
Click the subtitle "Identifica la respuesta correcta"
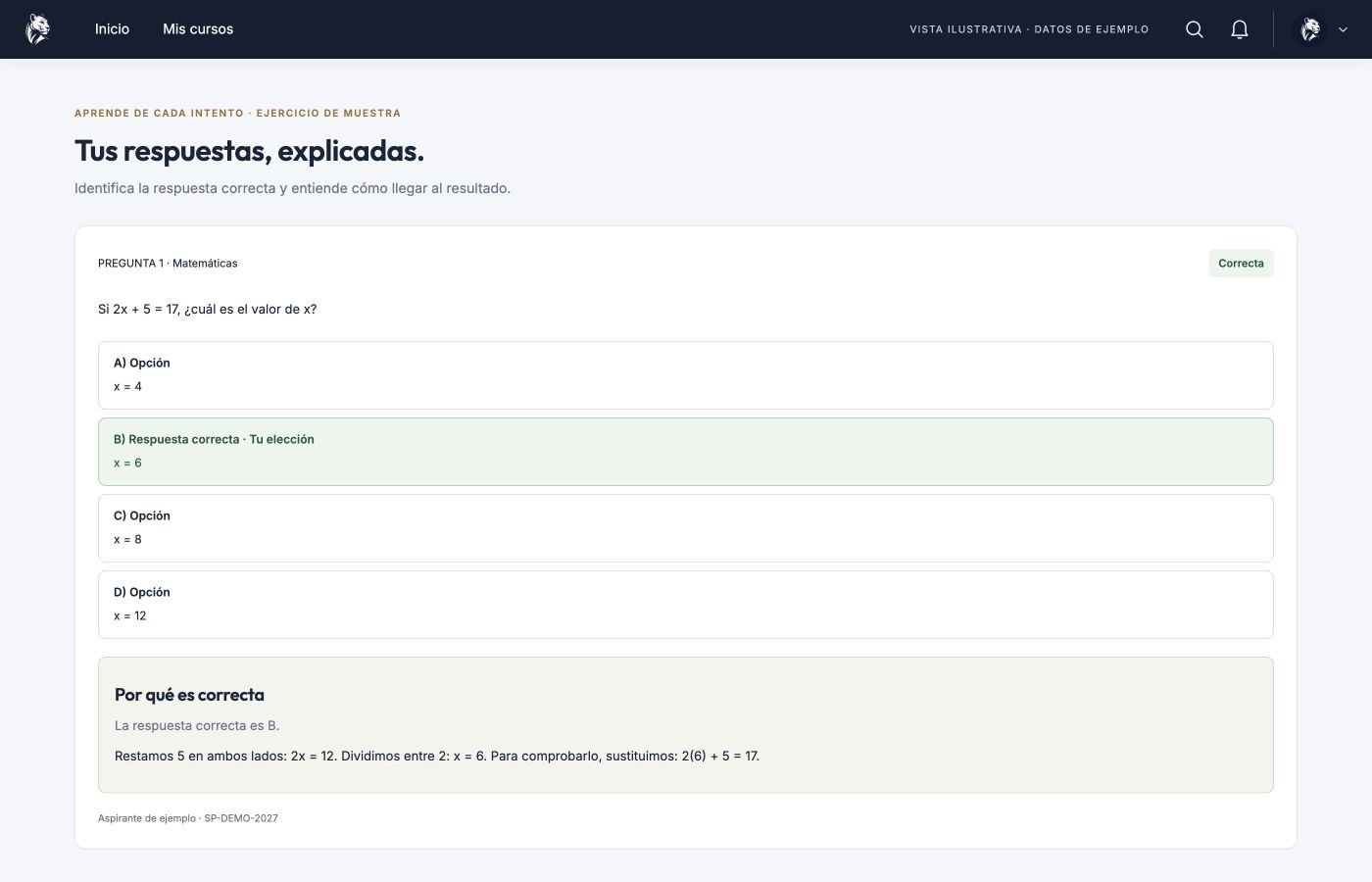tap(292, 188)
